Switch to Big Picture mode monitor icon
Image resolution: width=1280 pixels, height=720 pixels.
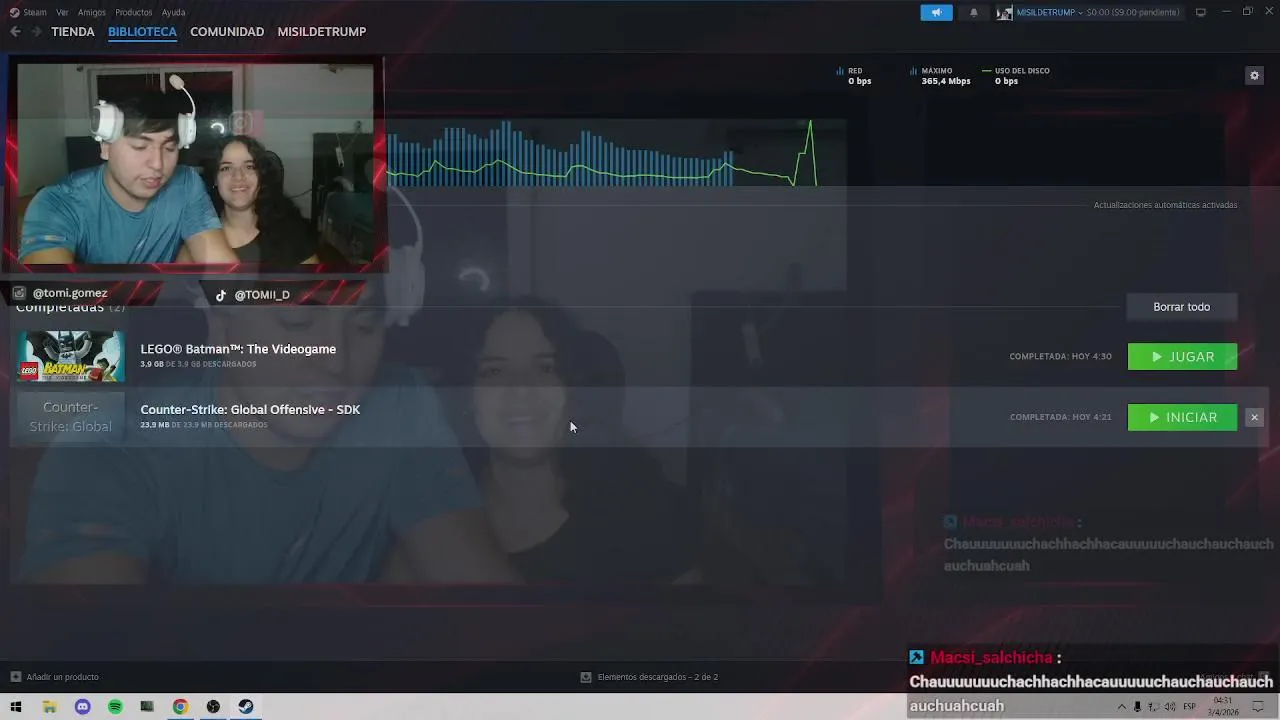click(x=1201, y=12)
